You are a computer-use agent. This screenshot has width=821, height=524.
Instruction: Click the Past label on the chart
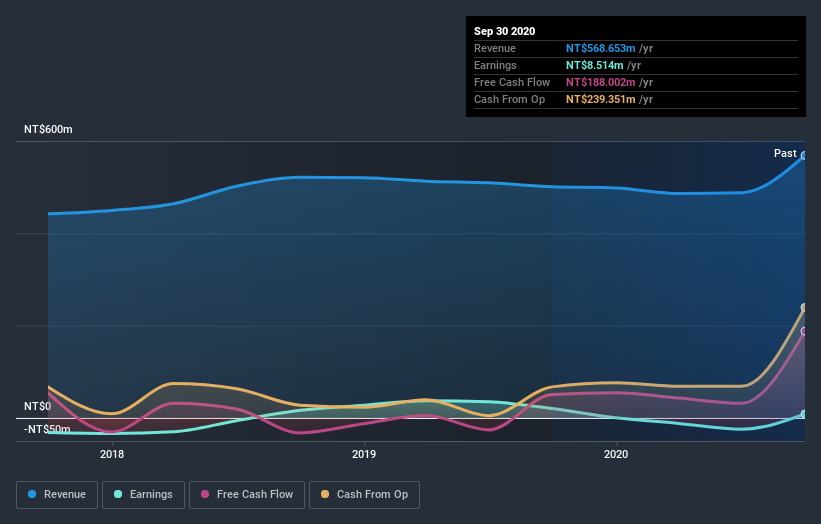tap(785, 153)
